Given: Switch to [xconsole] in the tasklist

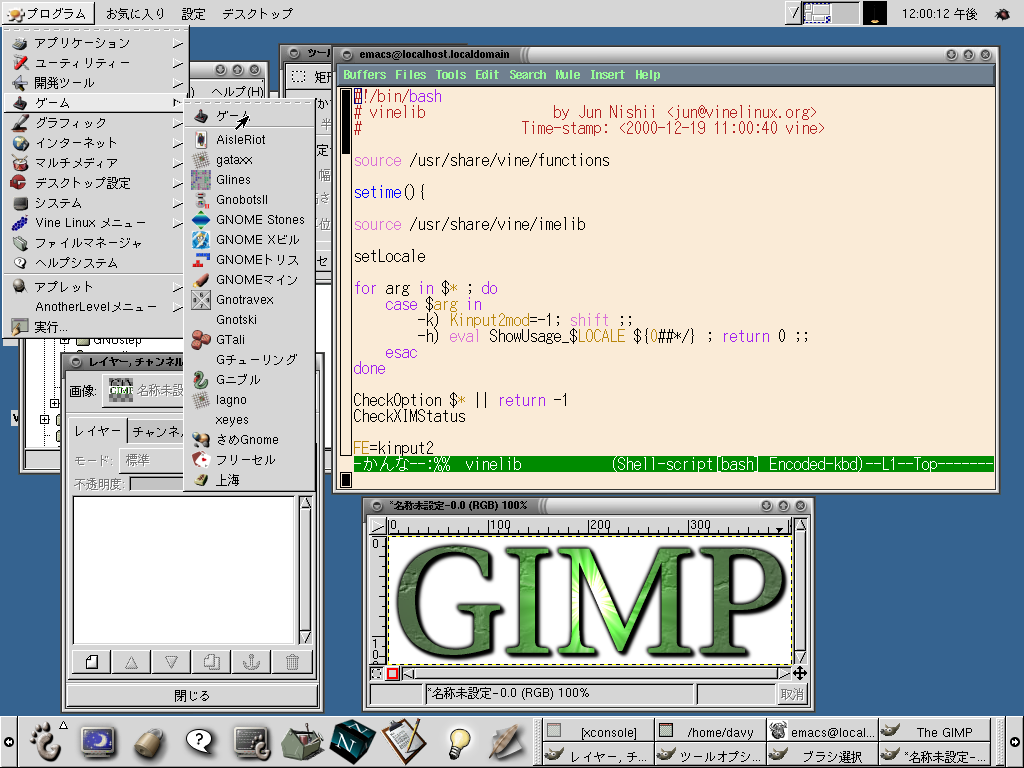Looking at the screenshot, I should click(x=599, y=732).
